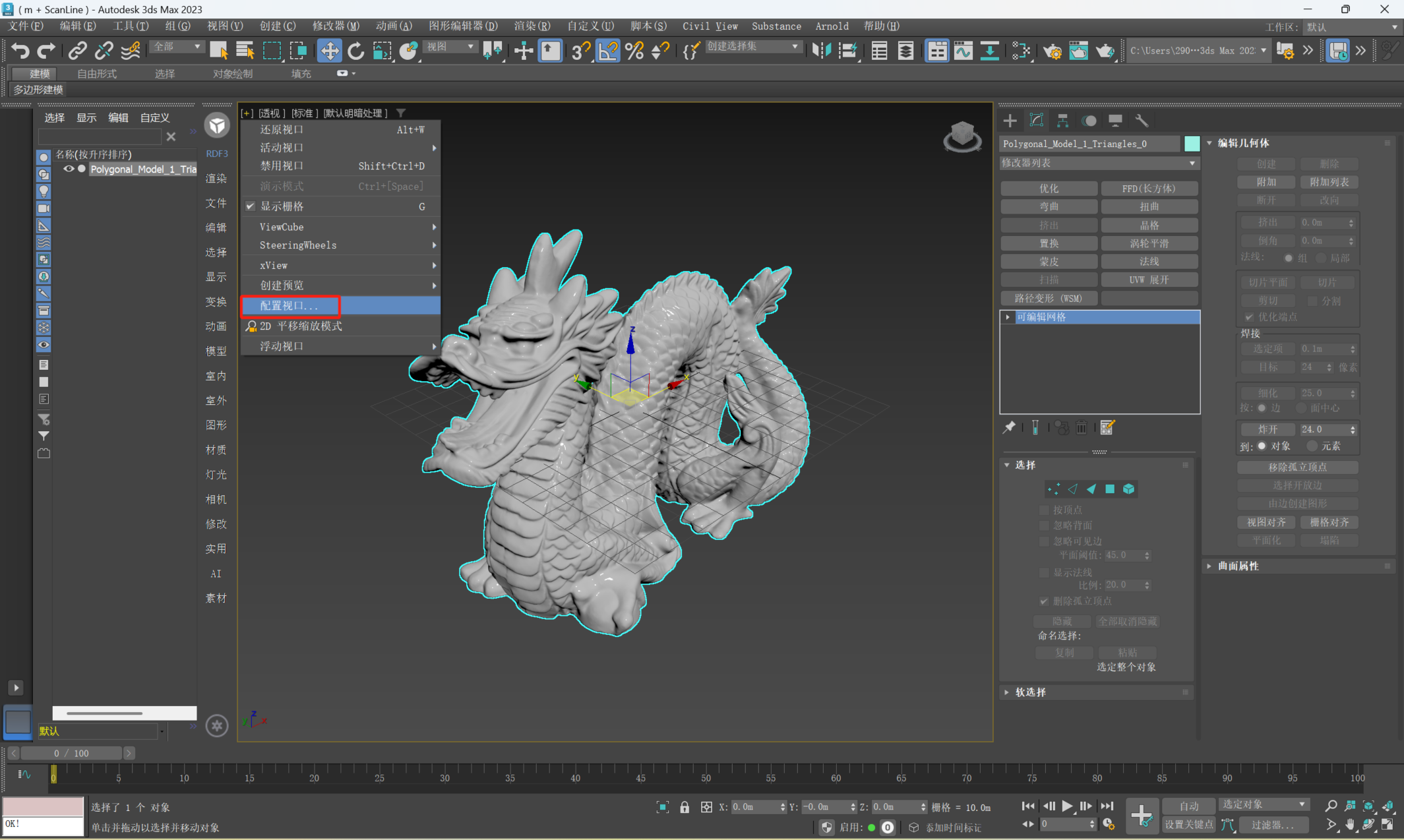Choose 配置视口... from the viewport menu
This screenshot has height=840, width=1404.
[x=290, y=306]
